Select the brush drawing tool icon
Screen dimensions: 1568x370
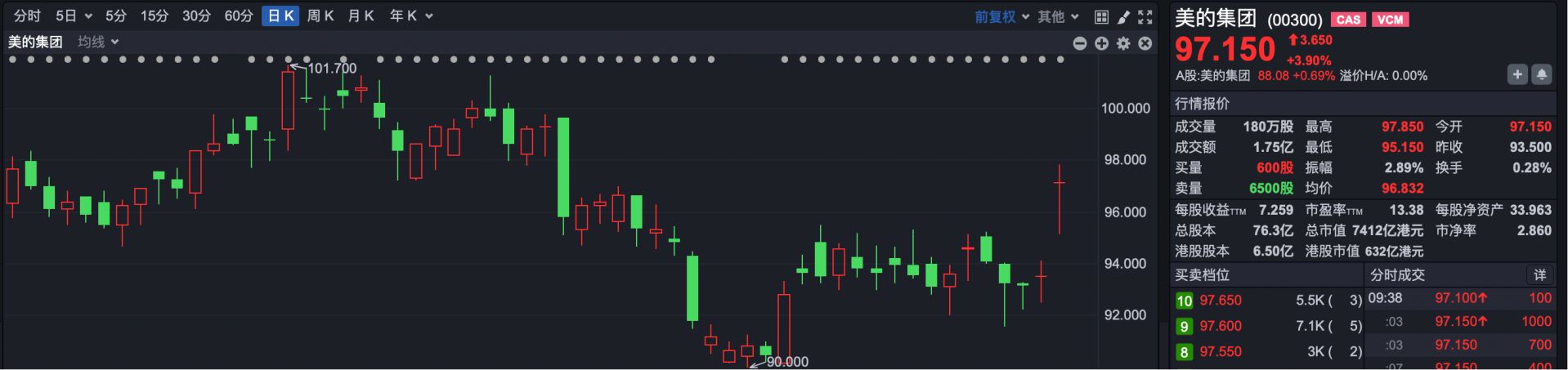(1123, 17)
